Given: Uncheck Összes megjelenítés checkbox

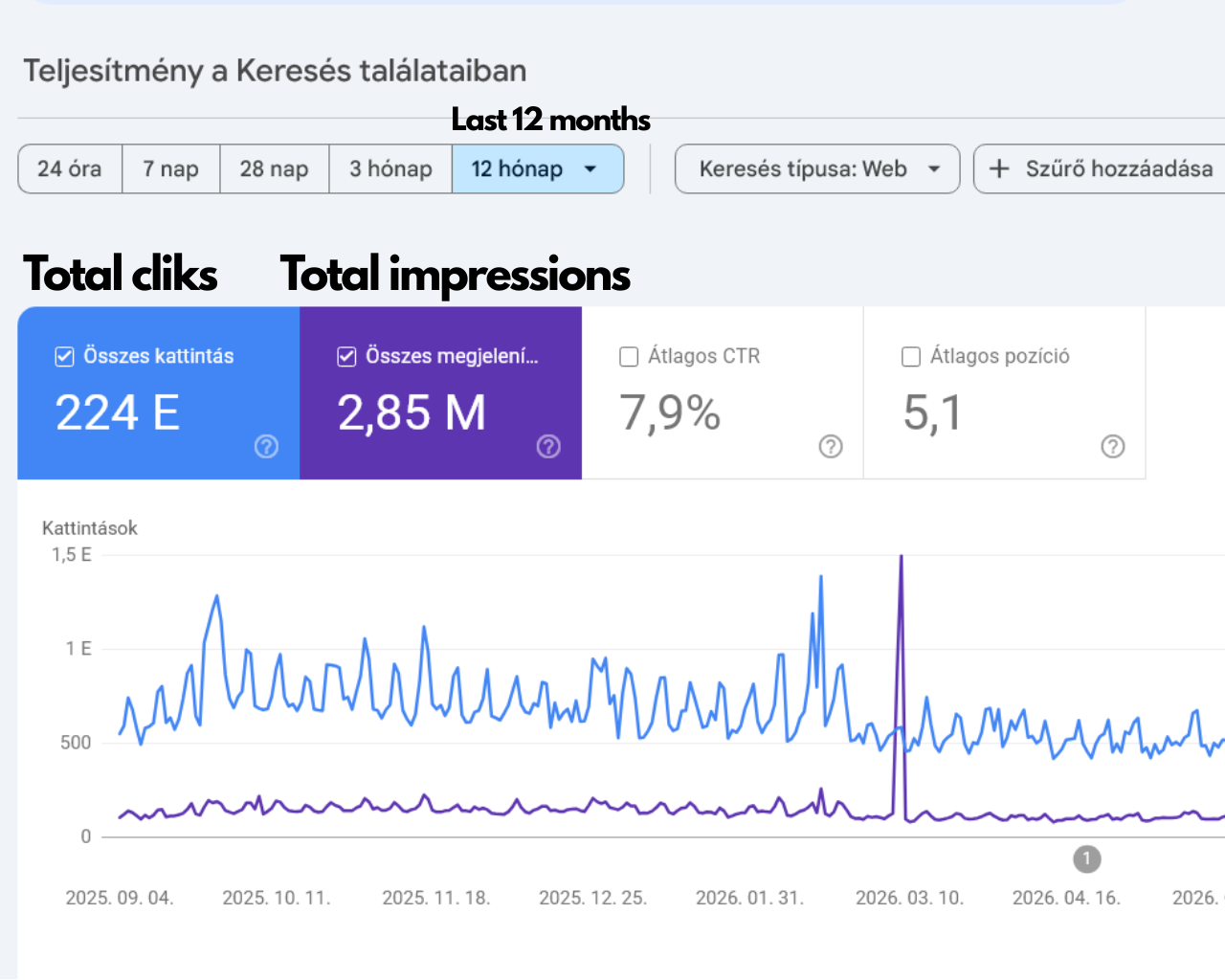Looking at the screenshot, I should pyautogui.click(x=346, y=357).
